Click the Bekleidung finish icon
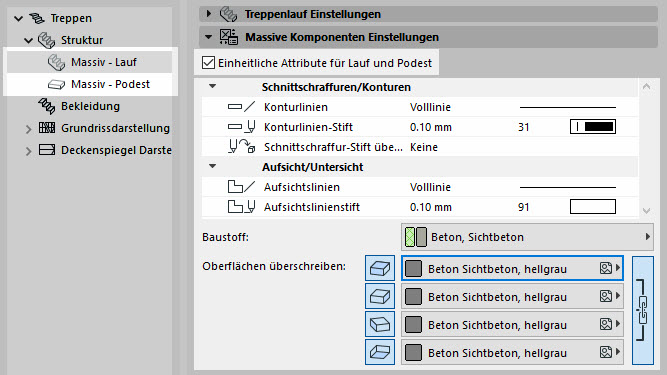The width and height of the screenshot is (667, 375). click(46, 106)
